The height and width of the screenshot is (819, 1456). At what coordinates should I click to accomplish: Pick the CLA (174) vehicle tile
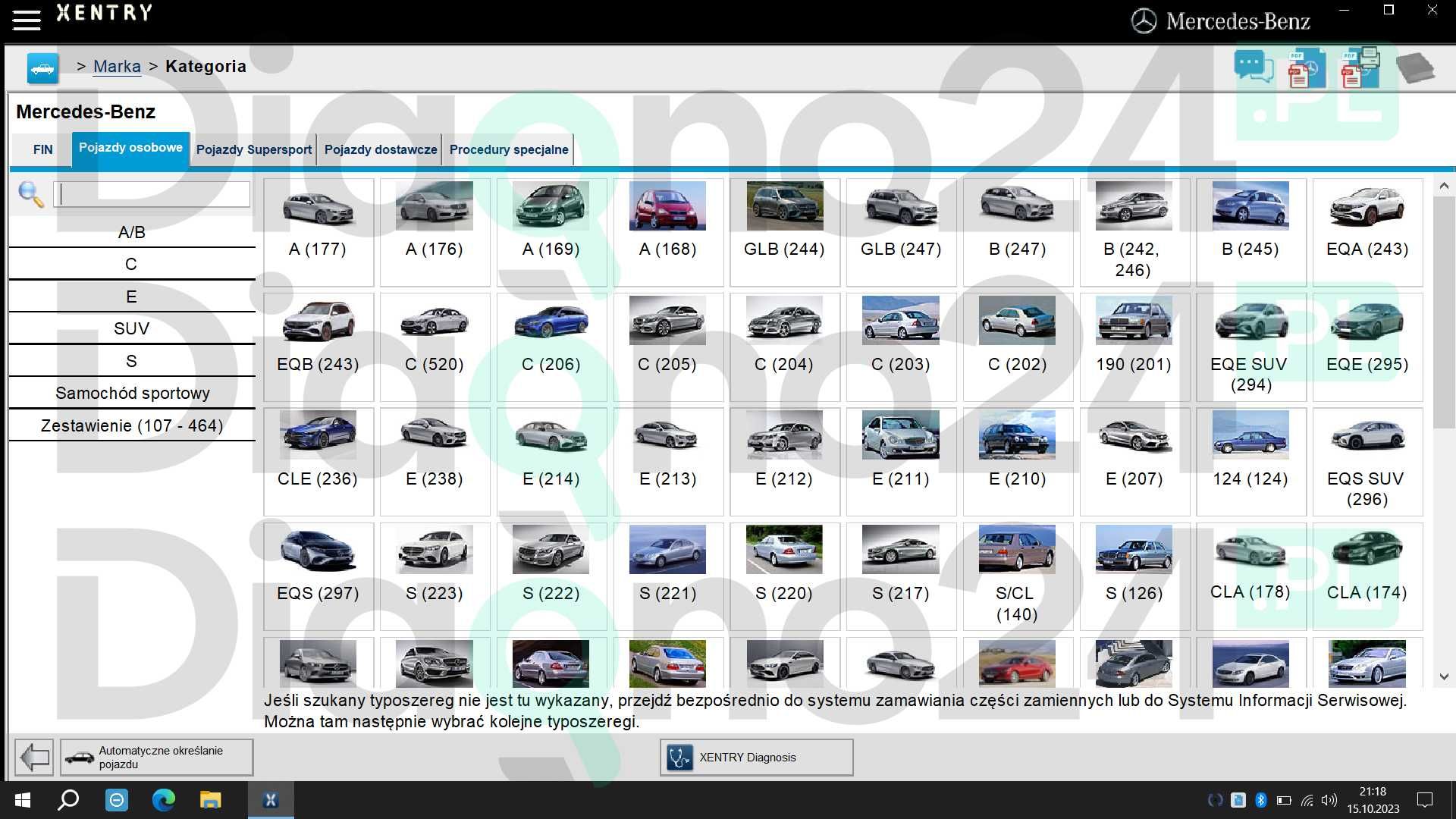point(1367,576)
